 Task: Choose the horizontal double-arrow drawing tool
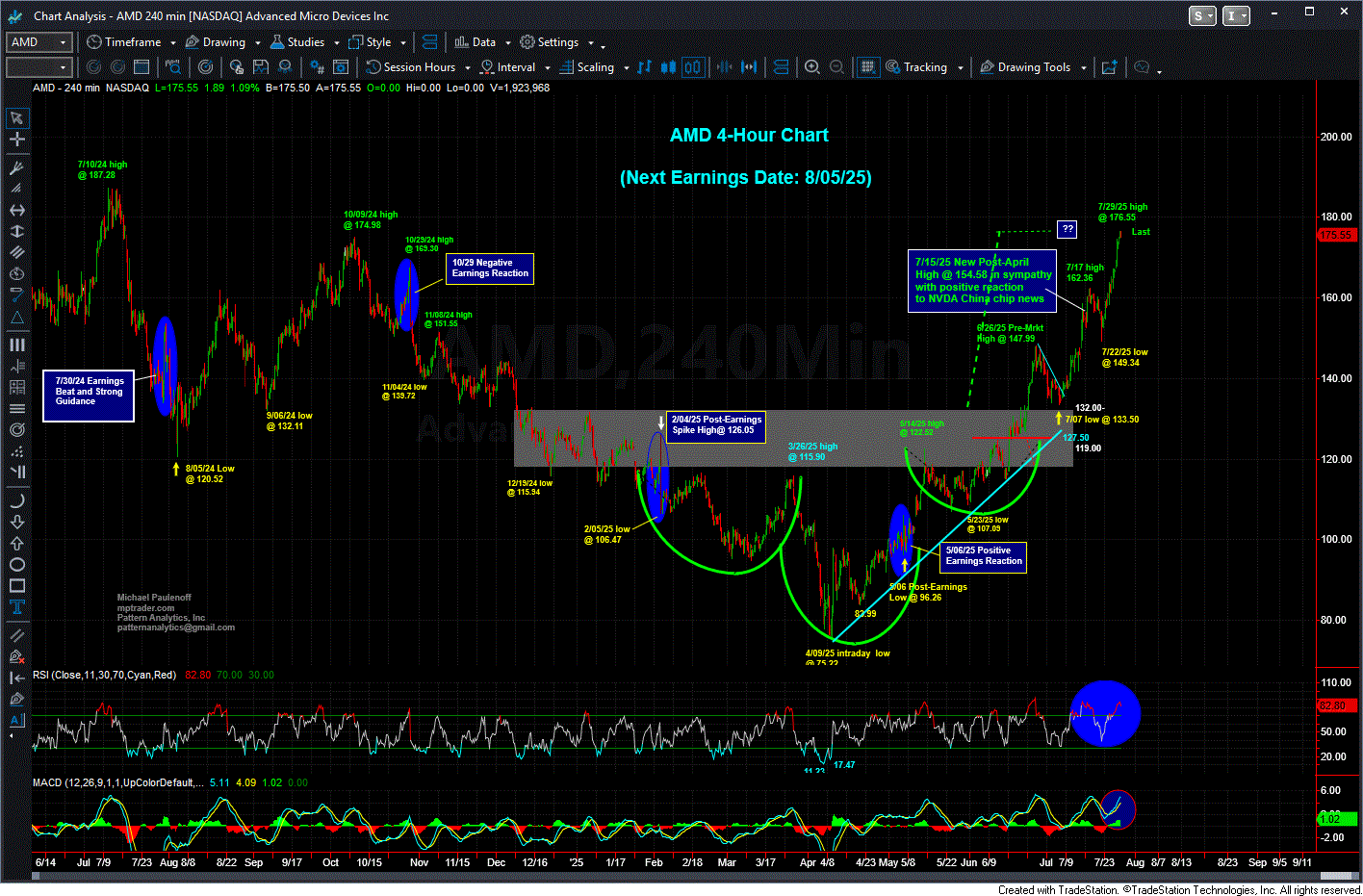16,210
